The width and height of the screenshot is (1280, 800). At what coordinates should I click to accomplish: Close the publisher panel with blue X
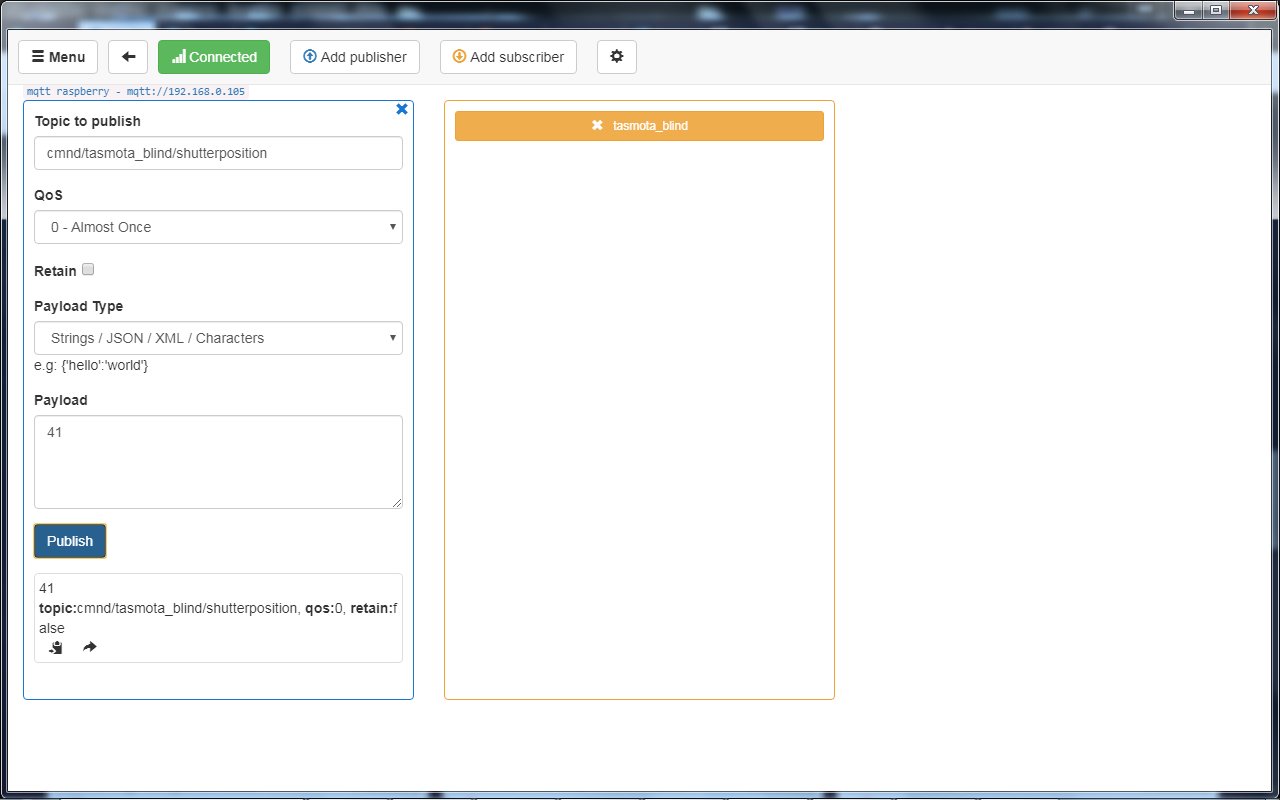click(402, 109)
